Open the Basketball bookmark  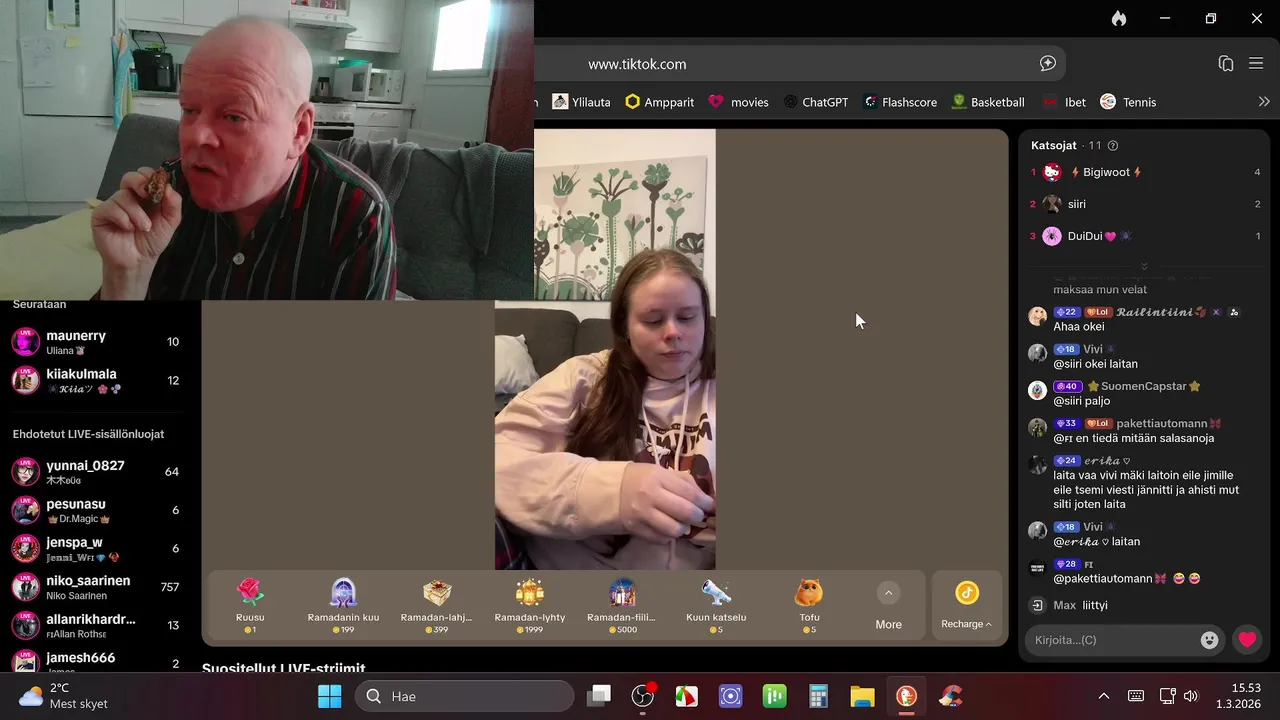(988, 102)
